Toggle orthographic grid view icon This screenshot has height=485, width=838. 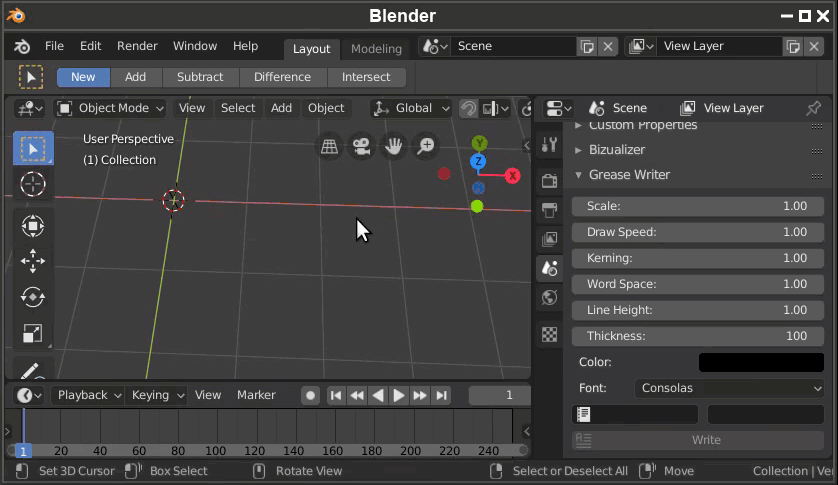click(x=329, y=146)
